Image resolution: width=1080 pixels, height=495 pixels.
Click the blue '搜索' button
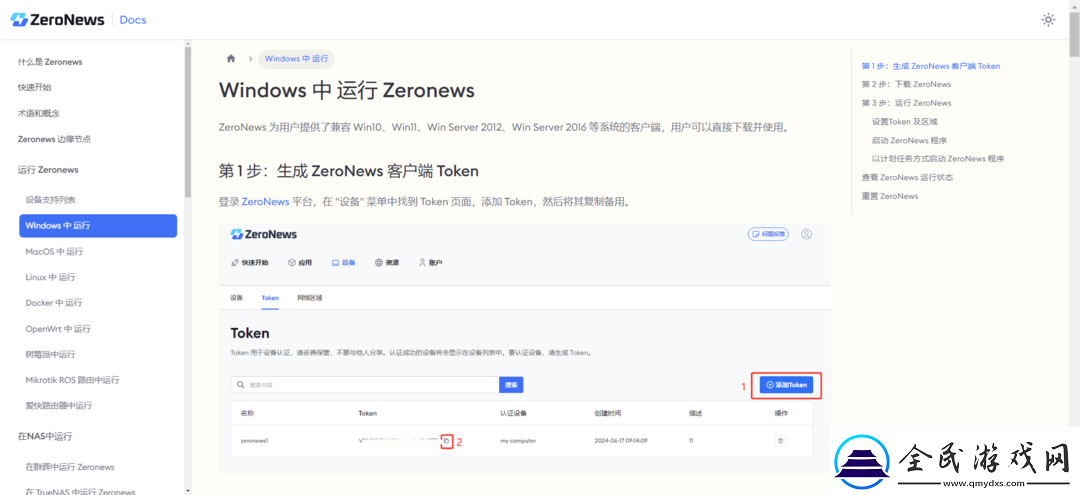click(511, 385)
